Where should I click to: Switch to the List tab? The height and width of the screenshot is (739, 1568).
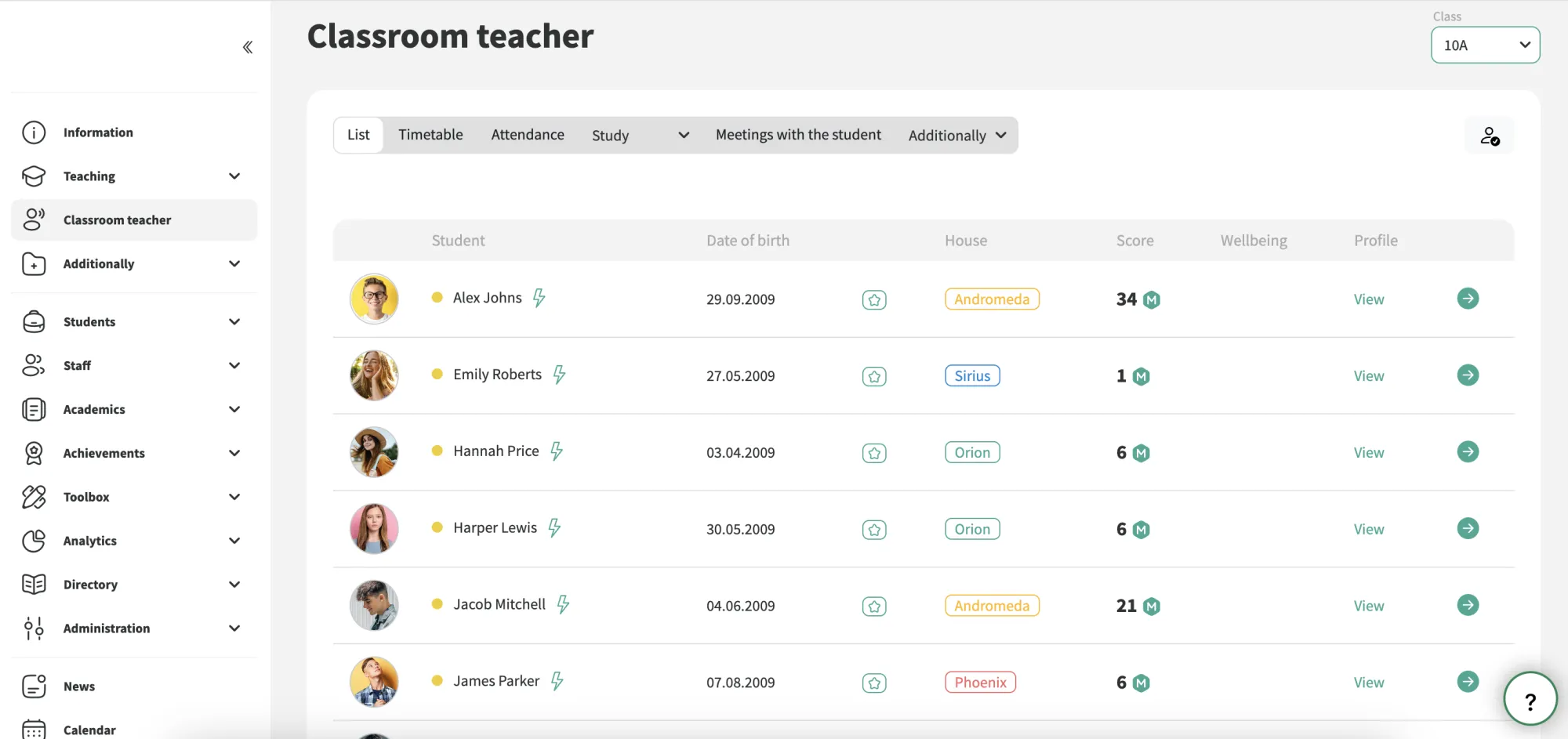[x=358, y=135]
